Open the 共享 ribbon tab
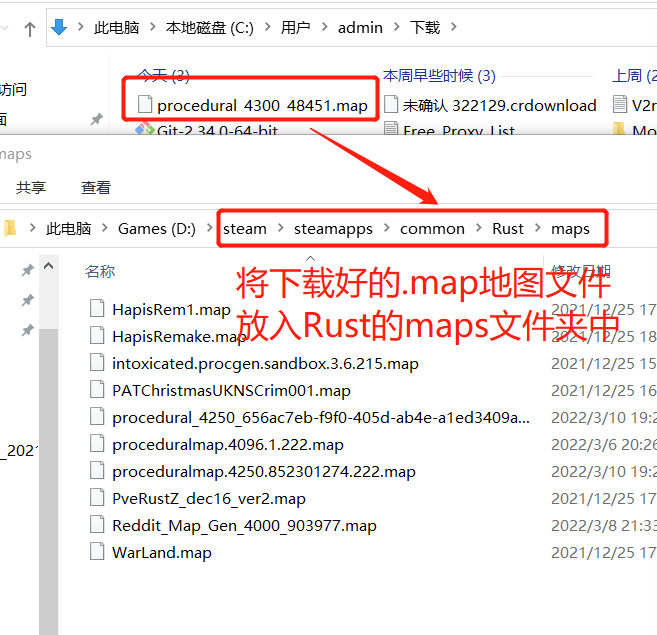This screenshot has width=657, height=635. click(x=31, y=187)
